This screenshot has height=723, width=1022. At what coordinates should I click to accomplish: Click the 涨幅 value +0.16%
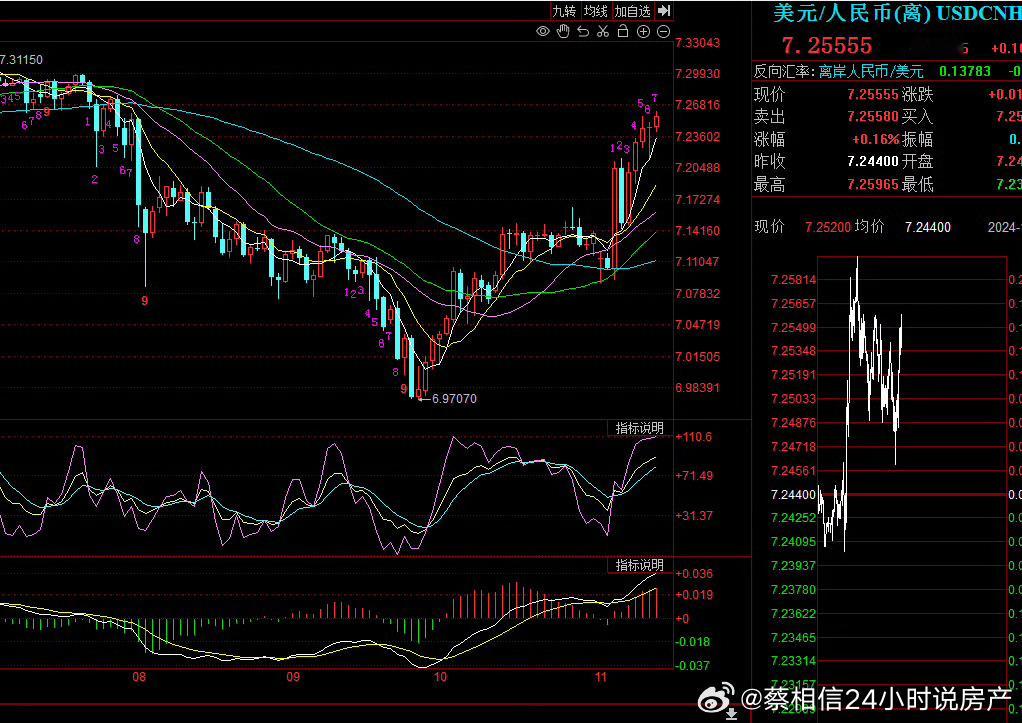tap(875, 140)
